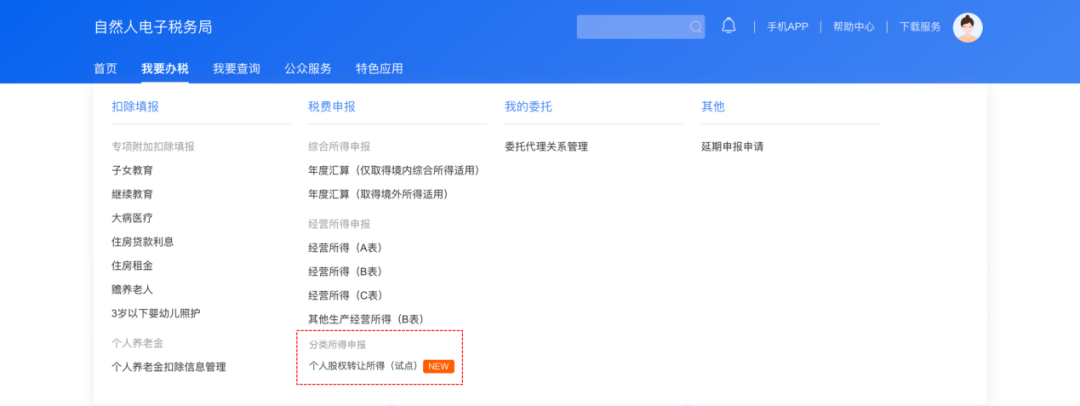Screen dimensions: 1080x406
Task: Open 下载服务 link
Action: pyautogui.click(x=920, y=27)
